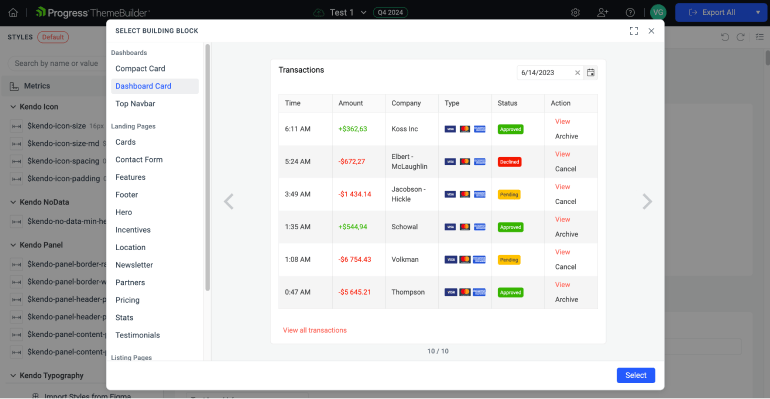Viewport: 770px width, 399px height.
Task: Open the home icon in top bar
Action: point(13,13)
